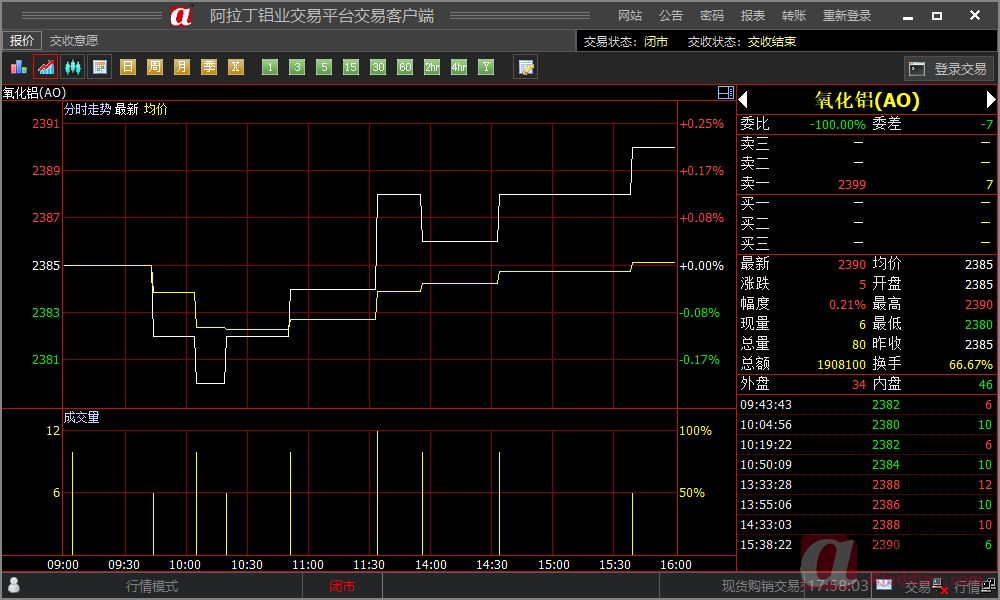Screen dimensions: 1000x600
Task: Go to previous commodity with left arrow
Action: point(743,99)
